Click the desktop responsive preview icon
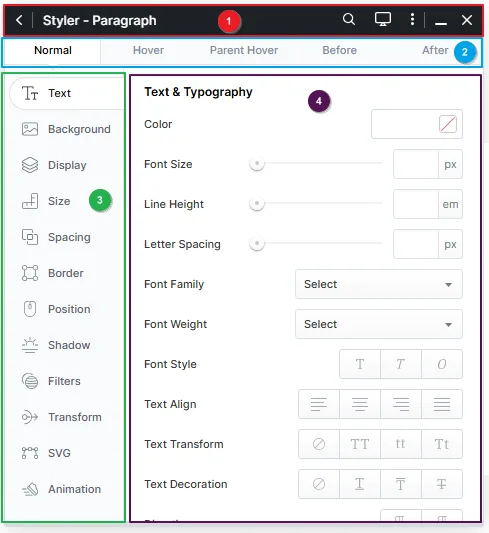Viewport: 489px width, 533px height. coord(383,20)
